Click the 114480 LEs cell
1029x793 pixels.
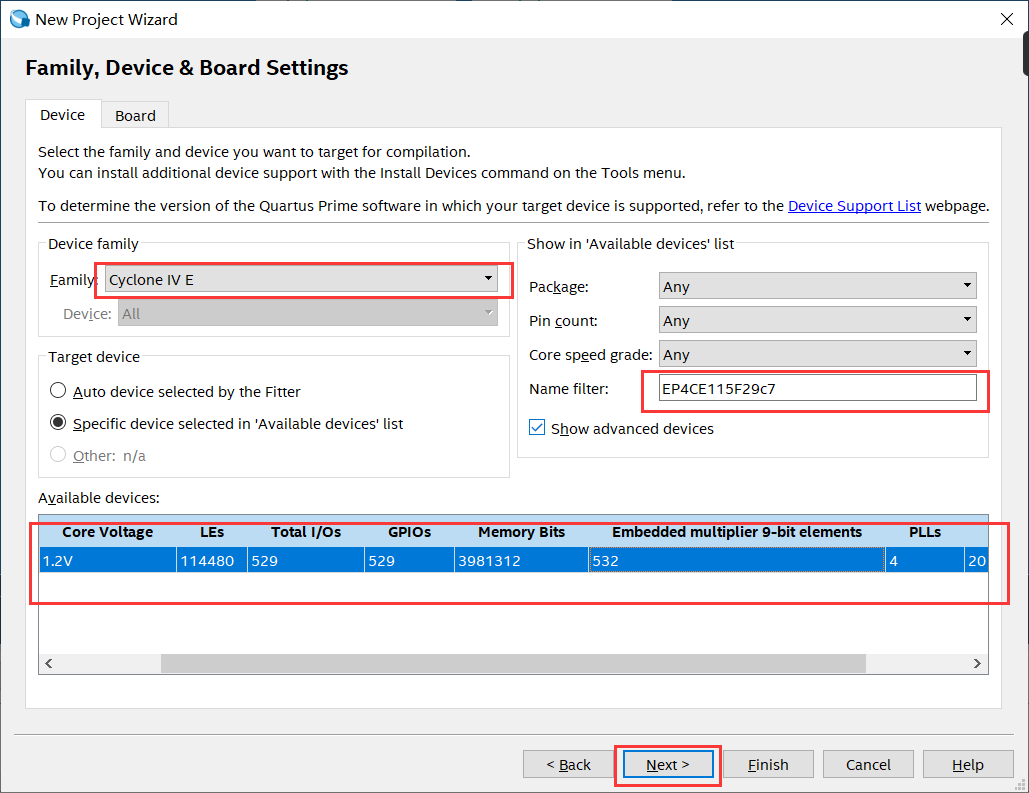[212, 561]
